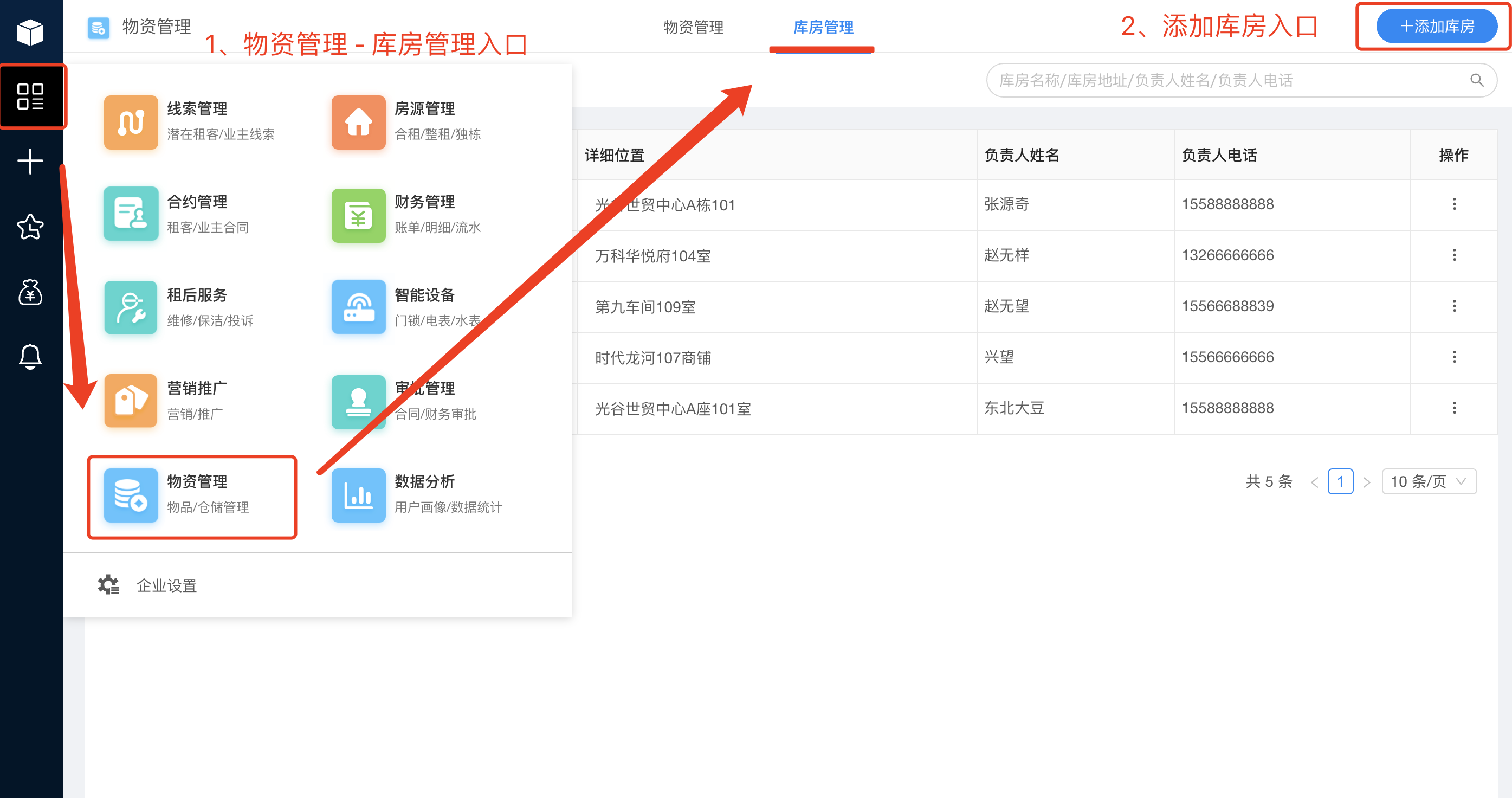Open 租后服务 repair service icon

(131, 307)
